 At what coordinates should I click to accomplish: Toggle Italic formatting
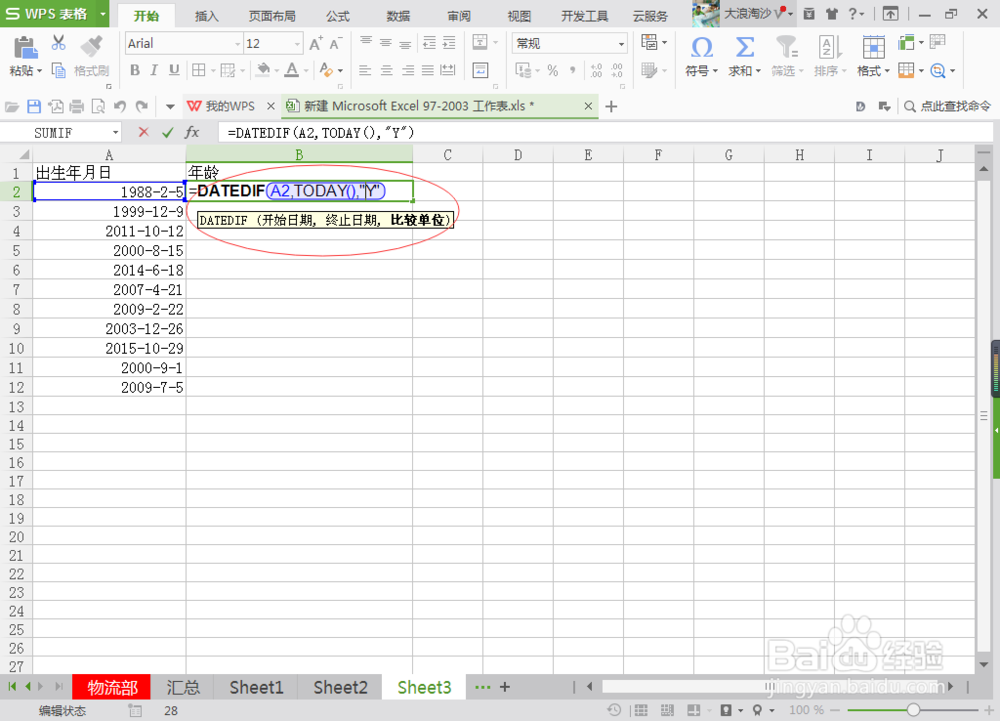(x=154, y=70)
